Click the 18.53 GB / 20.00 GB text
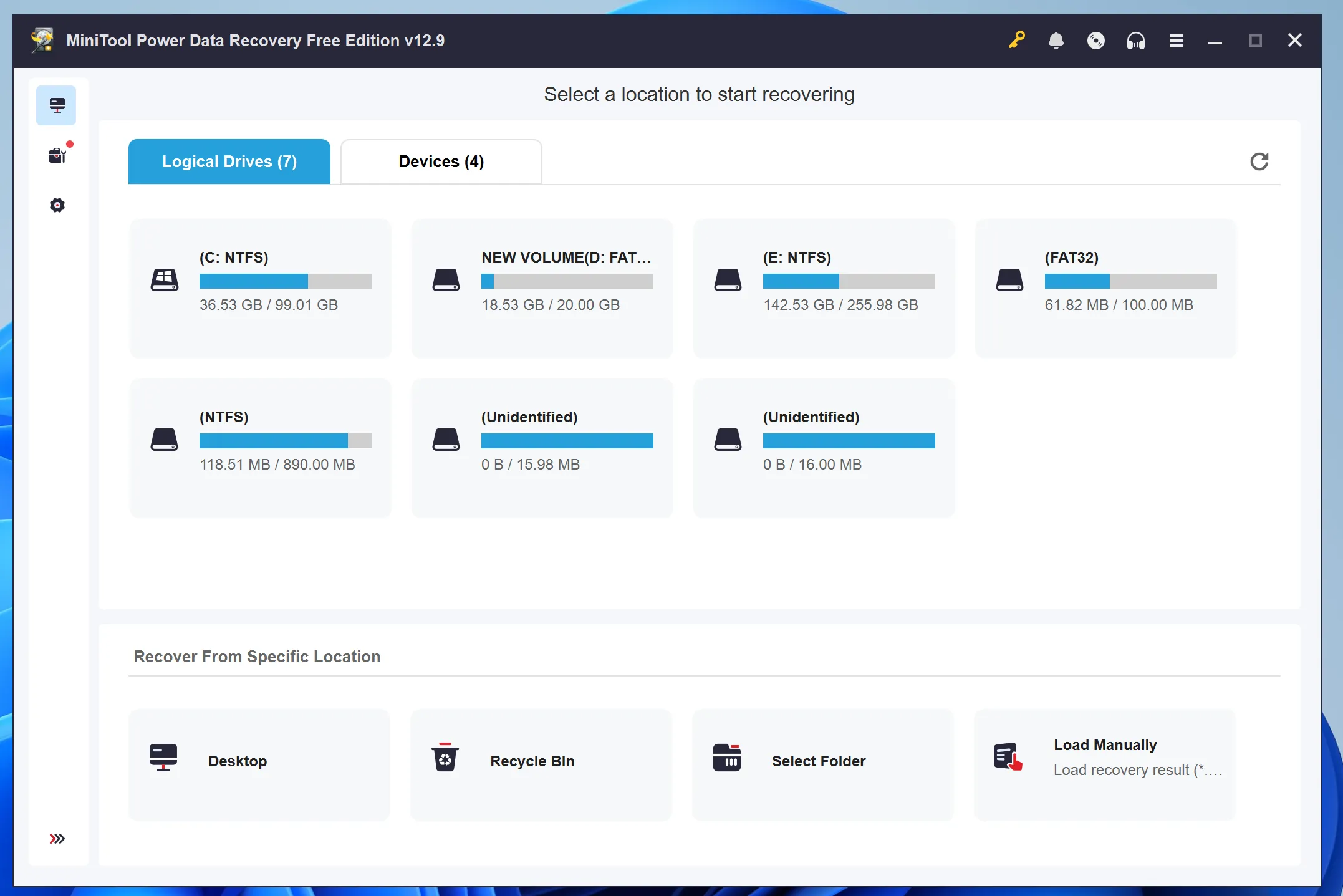Viewport: 1343px width, 896px height. 551,305
